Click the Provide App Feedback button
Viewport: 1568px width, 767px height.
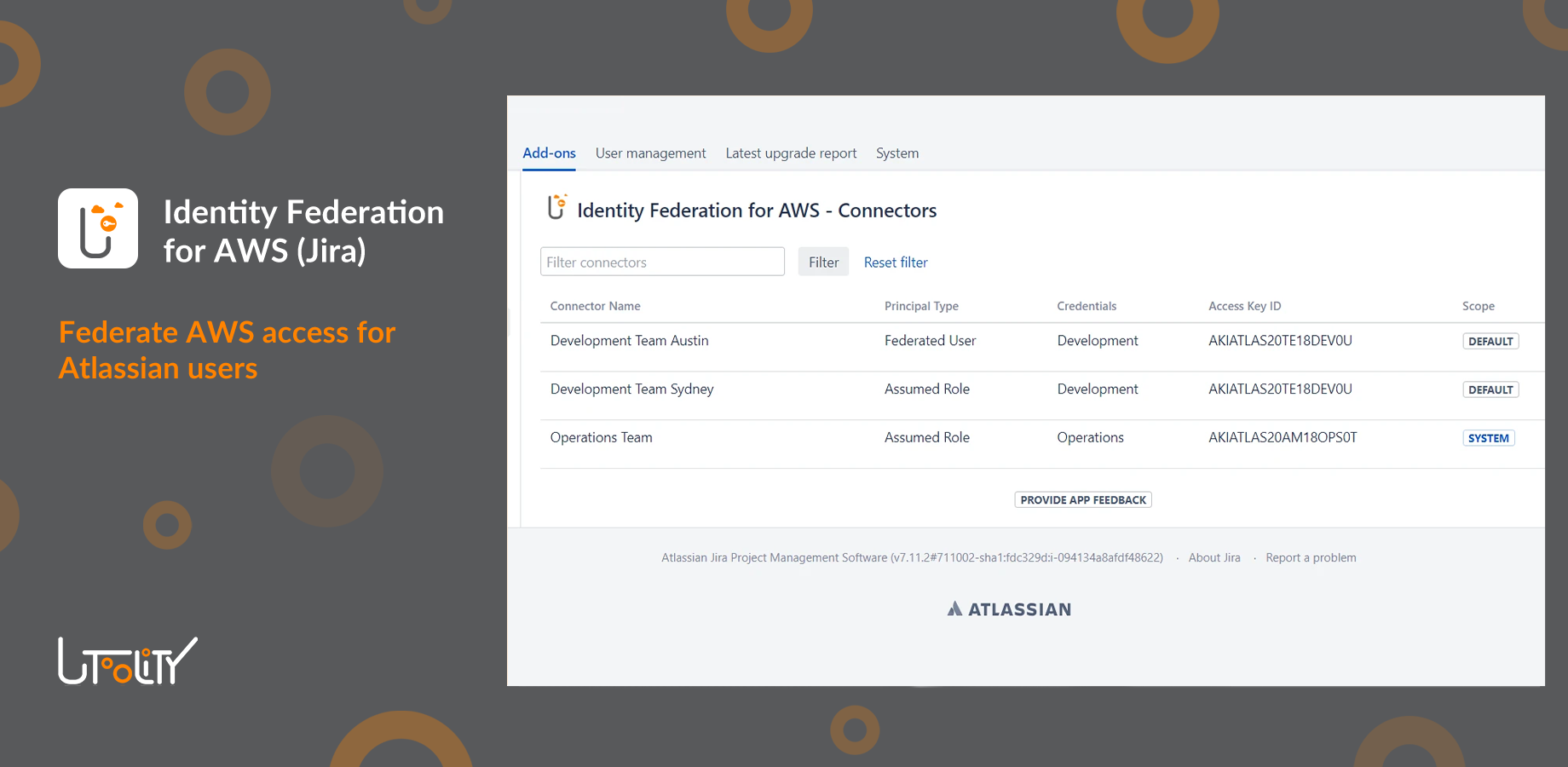[x=1082, y=499]
